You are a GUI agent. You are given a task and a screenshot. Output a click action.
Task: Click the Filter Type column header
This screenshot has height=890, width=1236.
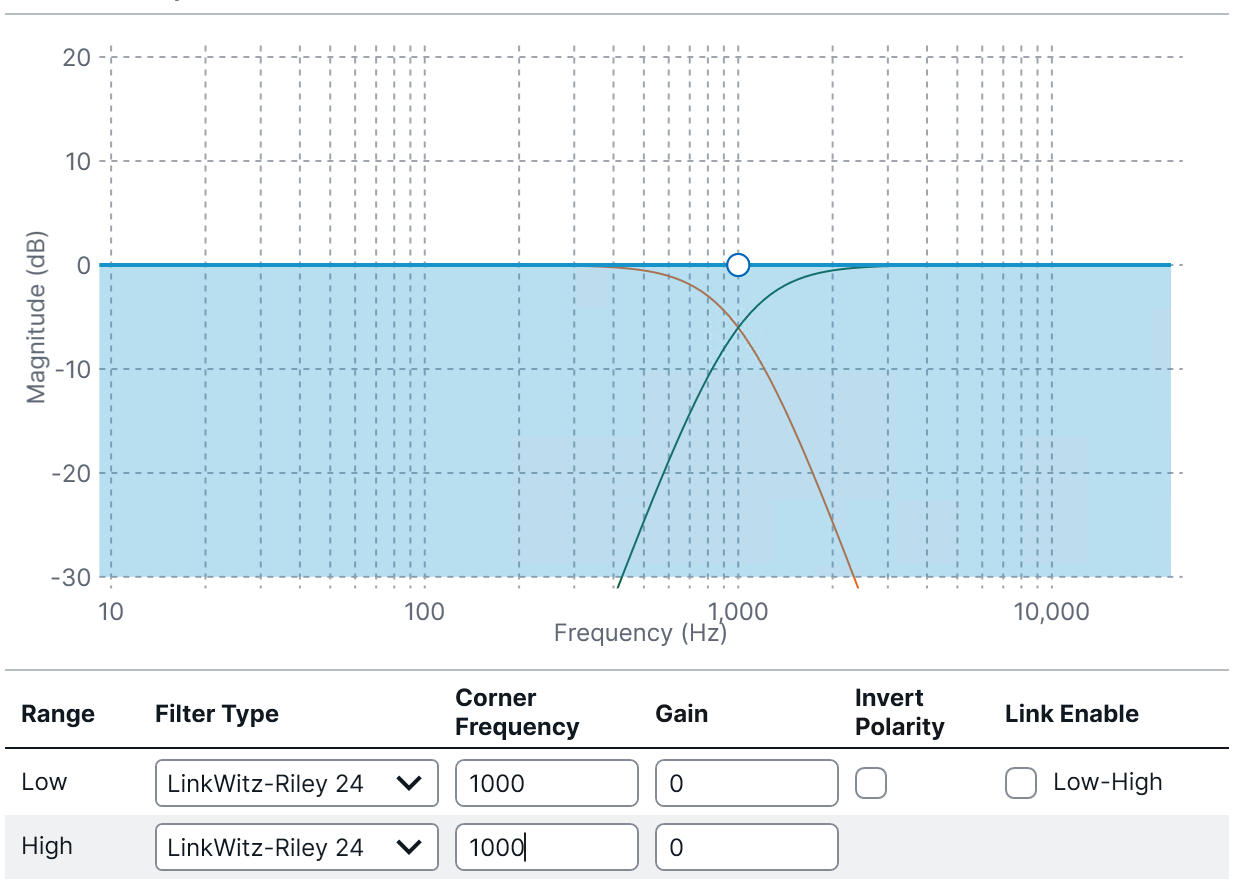pyautogui.click(x=217, y=714)
